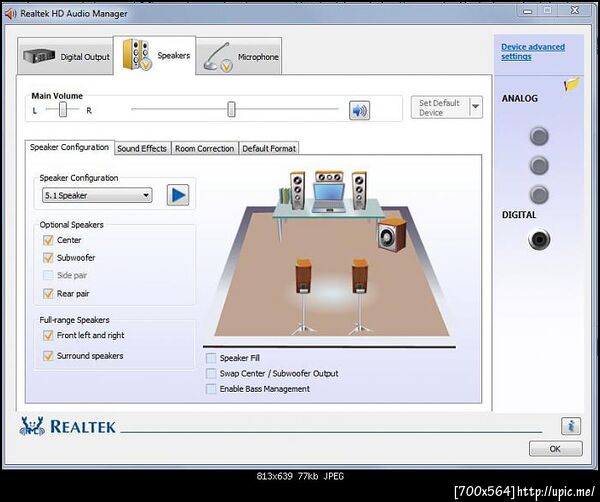Click the center speaker above laptop
600x502 pixels.
click(329, 177)
